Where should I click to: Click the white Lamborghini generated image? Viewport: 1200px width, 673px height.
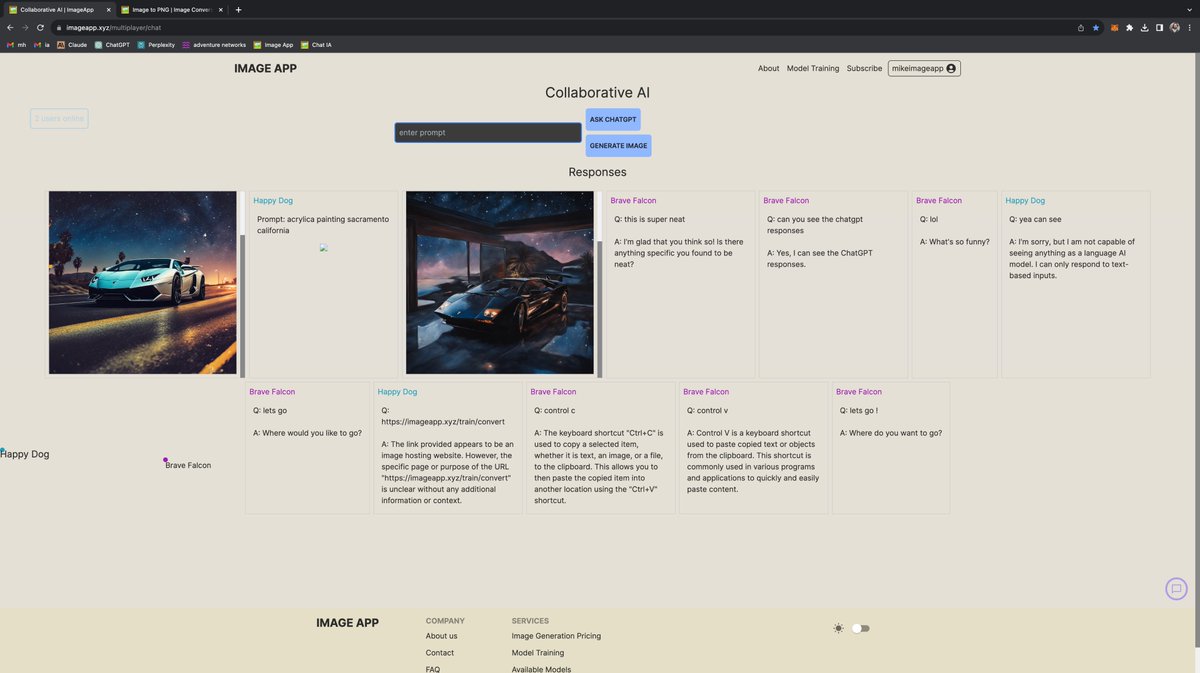(x=143, y=283)
